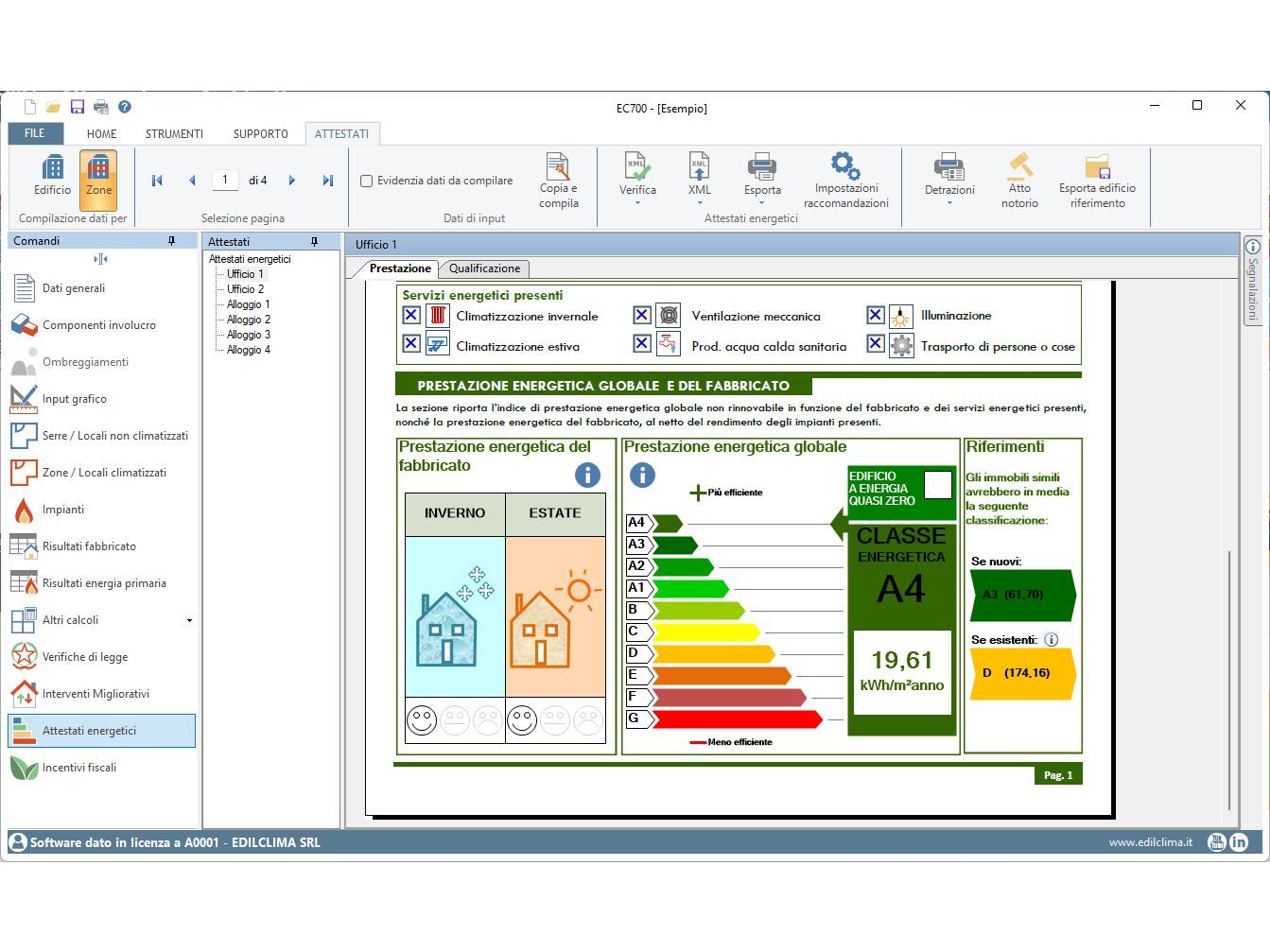The image size is (1270, 952).
Task: Switch to the HOME ribbon tab
Action: 102,134
